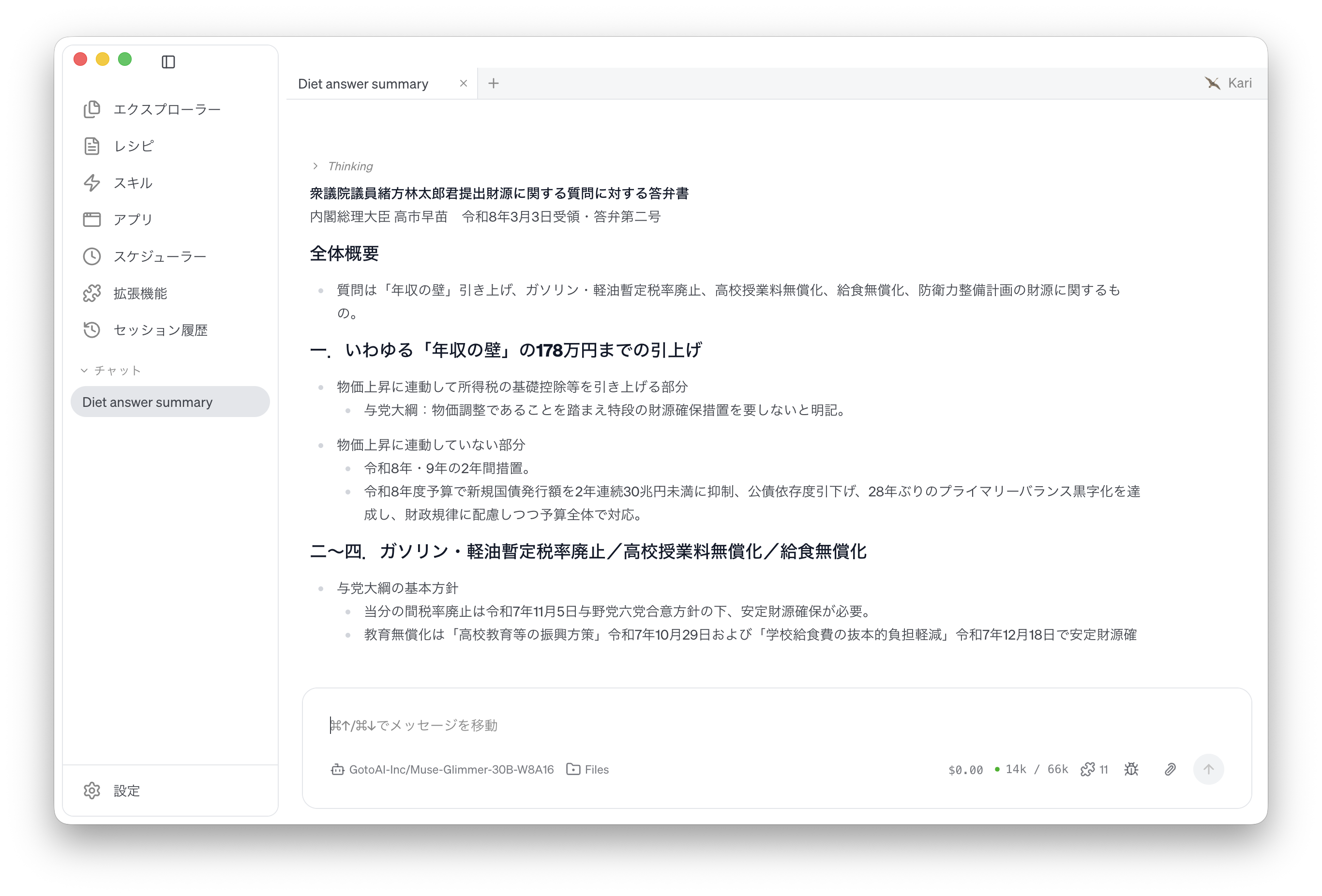
Task: Click the Files folder button
Action: (x=587, y=769)
